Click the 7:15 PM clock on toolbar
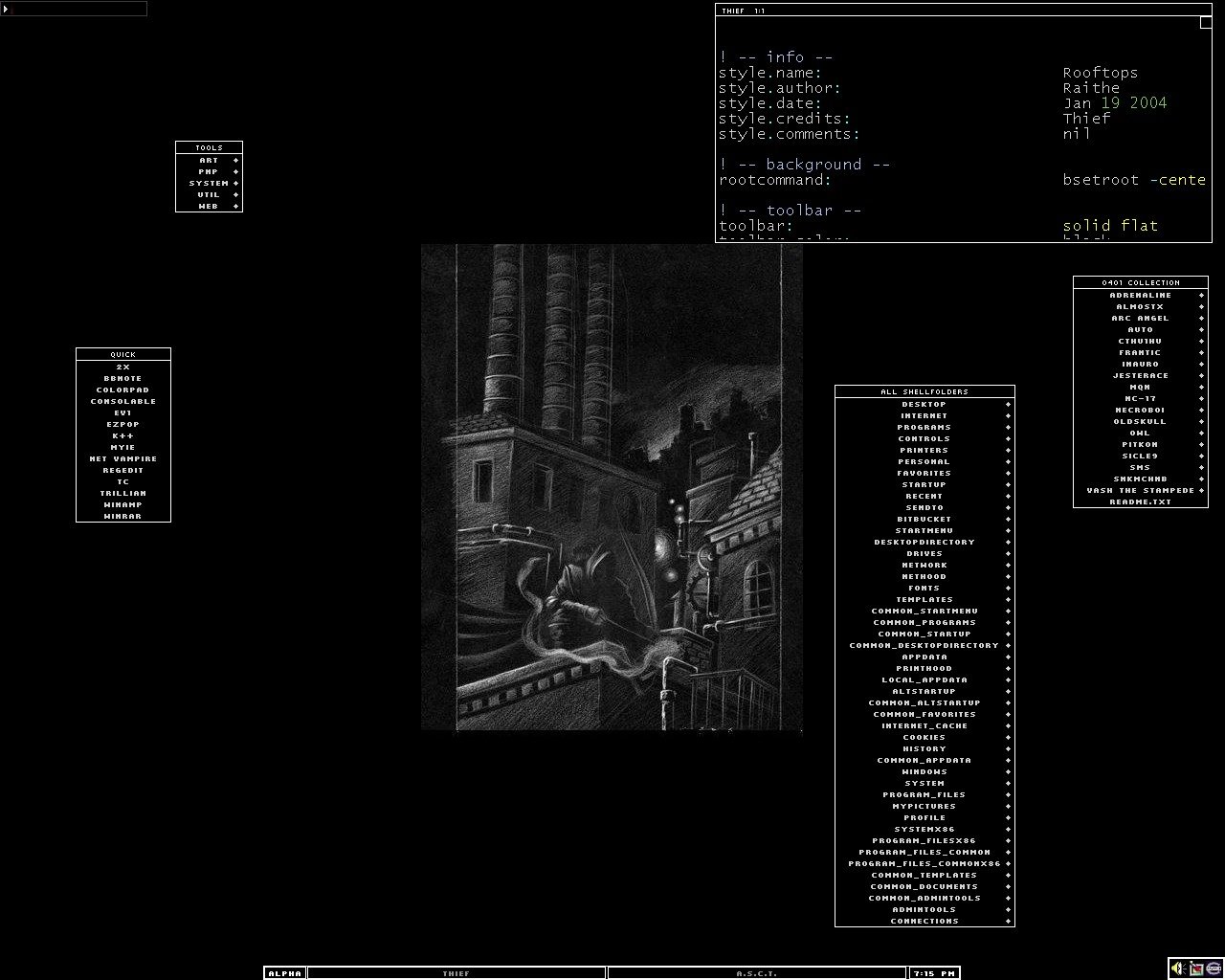The image size is (1225, 980). 934,973
